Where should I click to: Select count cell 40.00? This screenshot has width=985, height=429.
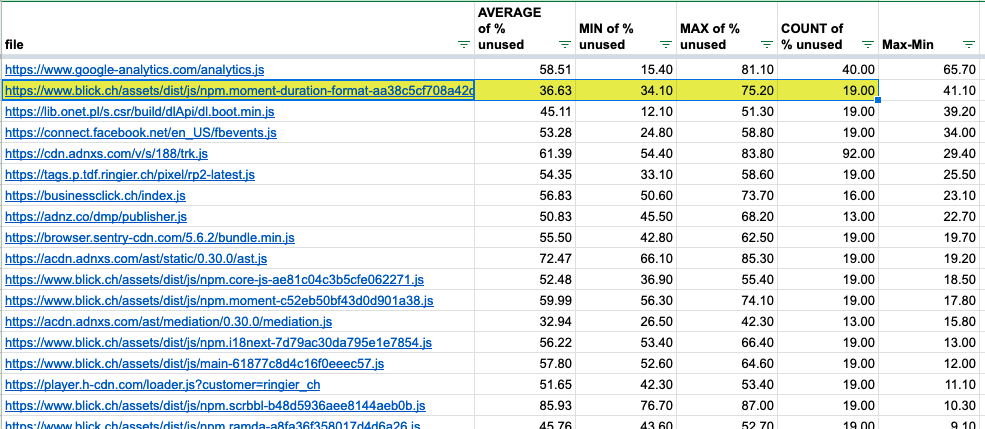click(x=828, y=69)
